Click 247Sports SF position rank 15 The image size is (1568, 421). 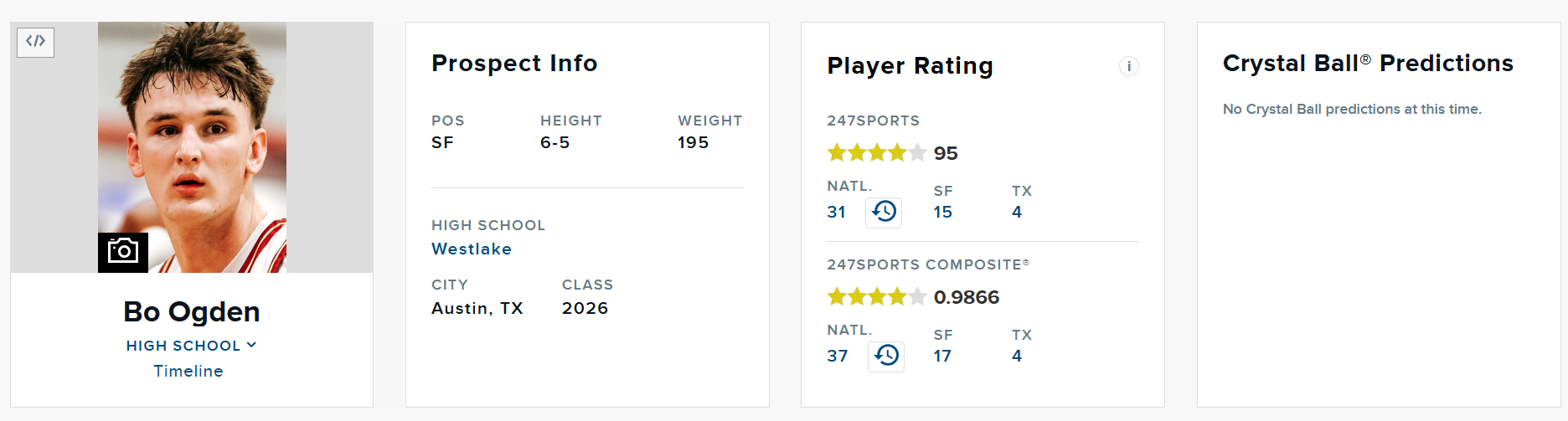pyautogui.click(x=942, y=212)
